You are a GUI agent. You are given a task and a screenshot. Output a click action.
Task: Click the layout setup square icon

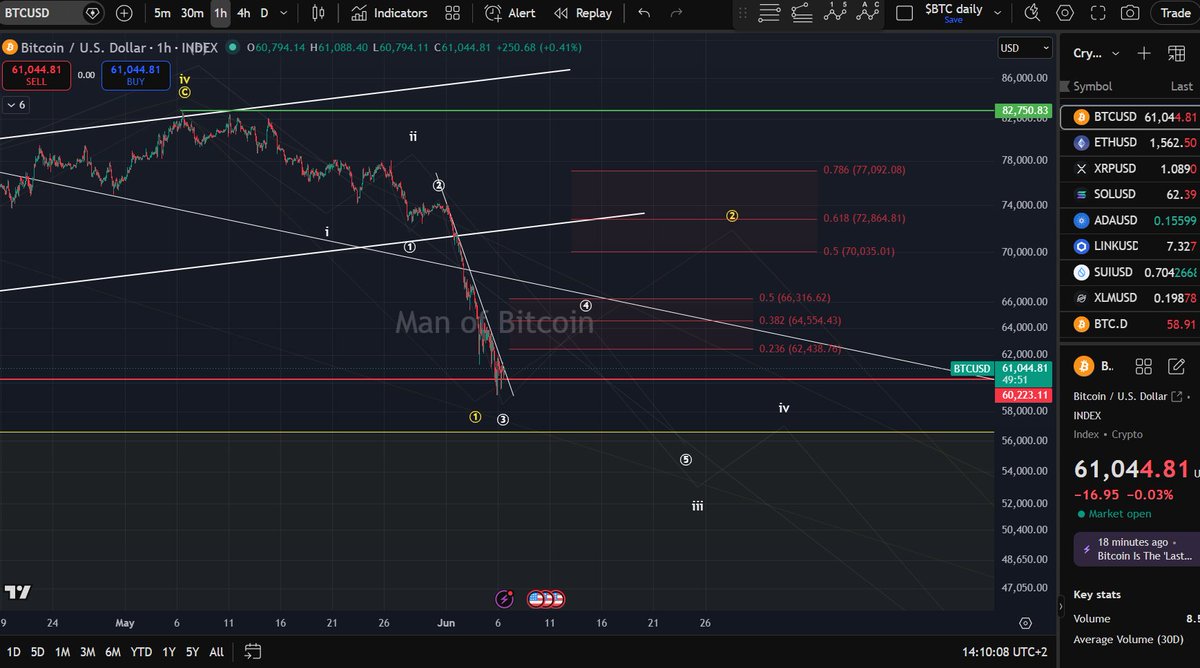pyautogui.click(x=904, y=13)
